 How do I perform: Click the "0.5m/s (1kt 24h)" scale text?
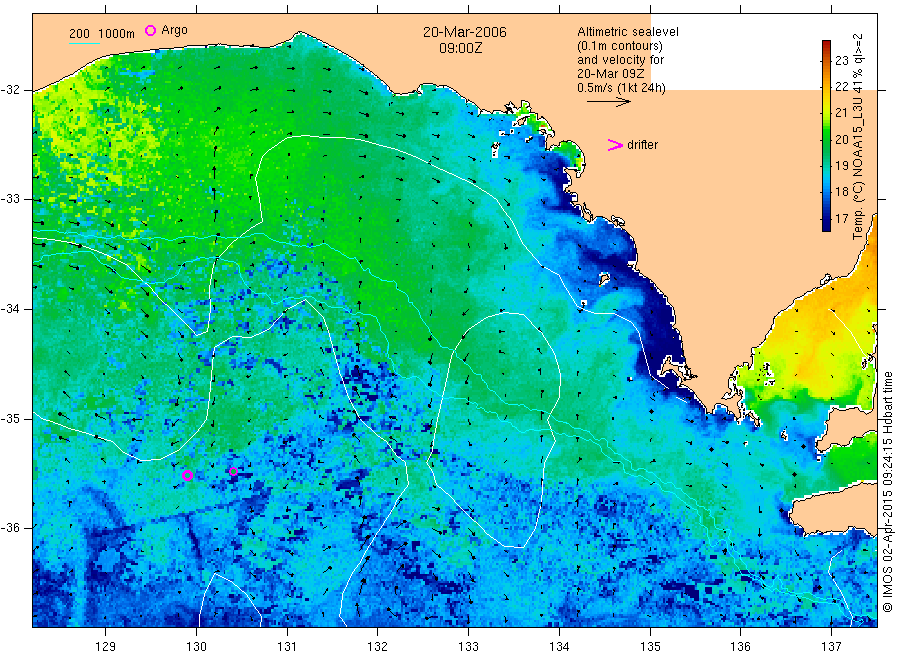(x=622, y=88)
